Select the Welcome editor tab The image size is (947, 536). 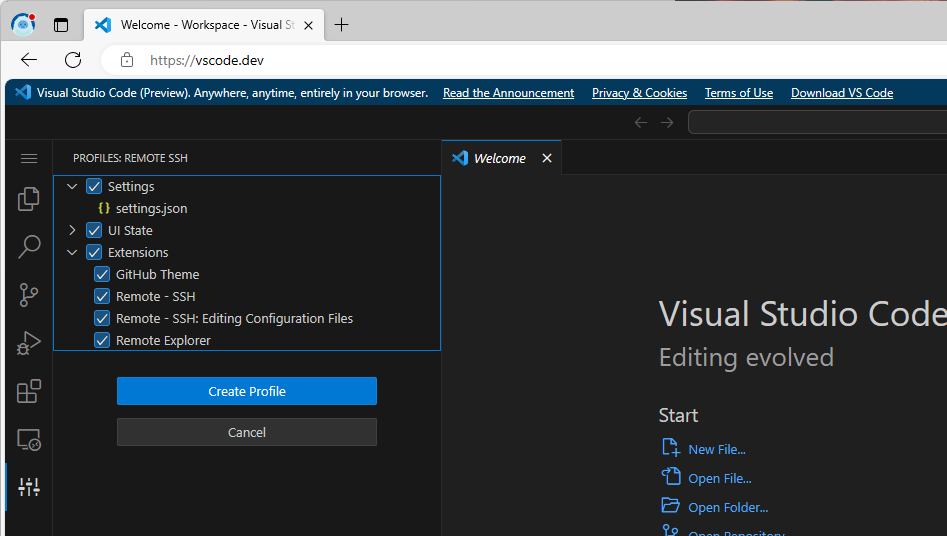coord(499,158)
